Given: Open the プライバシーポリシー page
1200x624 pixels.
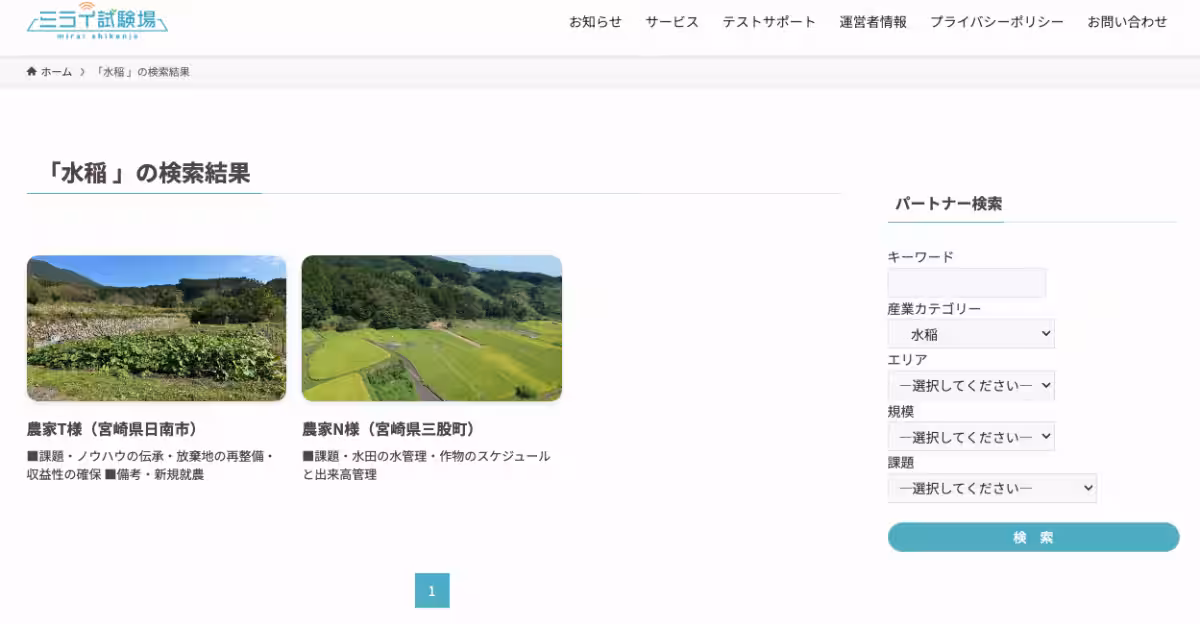Looking at the screenshot, I should (x=997, y=20).
